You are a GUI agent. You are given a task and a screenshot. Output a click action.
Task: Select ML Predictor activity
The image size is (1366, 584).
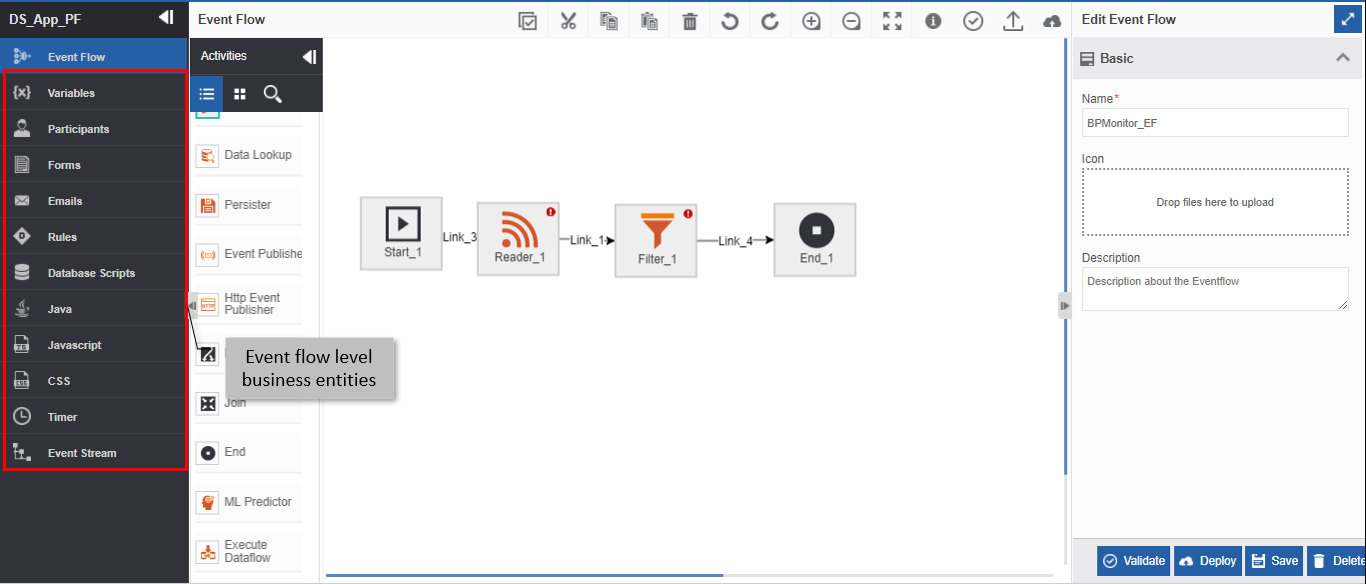tap(246, 502)
